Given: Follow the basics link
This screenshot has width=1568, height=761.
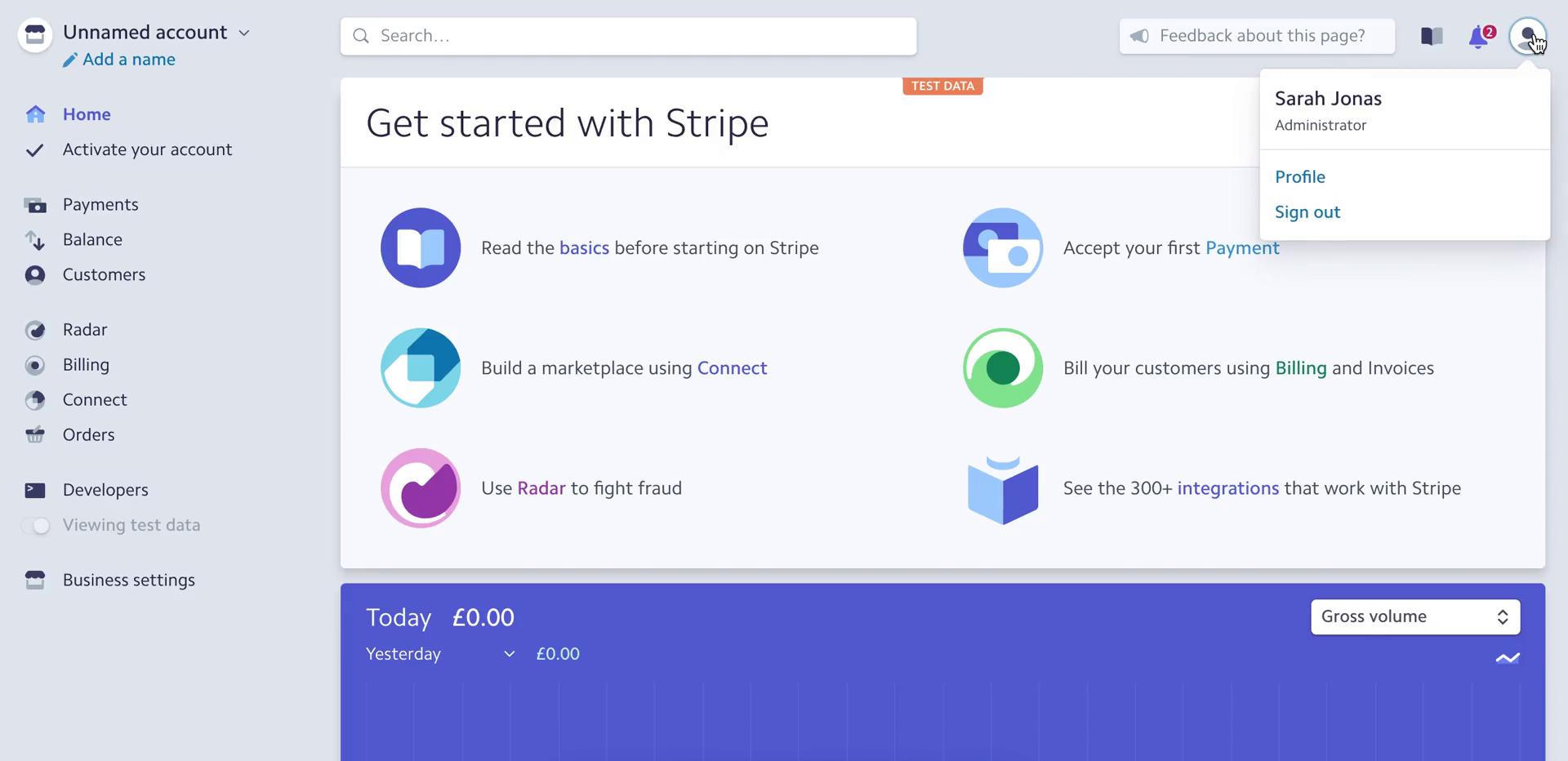Looking at the screenshot, I should click(x=584, y=248).
